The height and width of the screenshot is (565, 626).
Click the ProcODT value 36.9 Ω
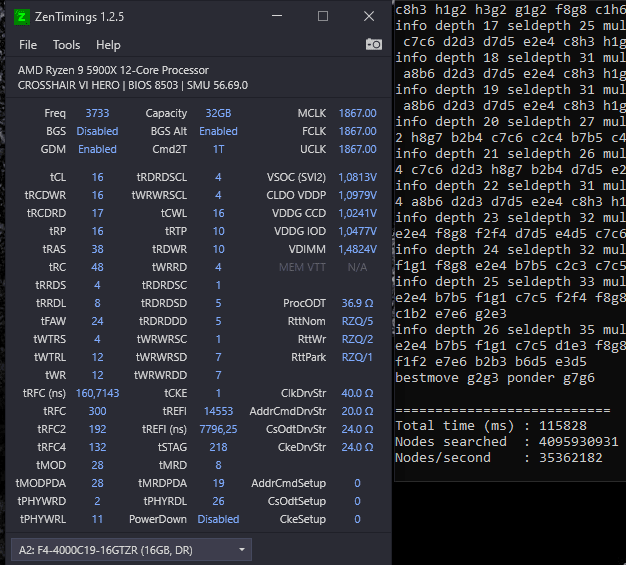pos(357,303)
